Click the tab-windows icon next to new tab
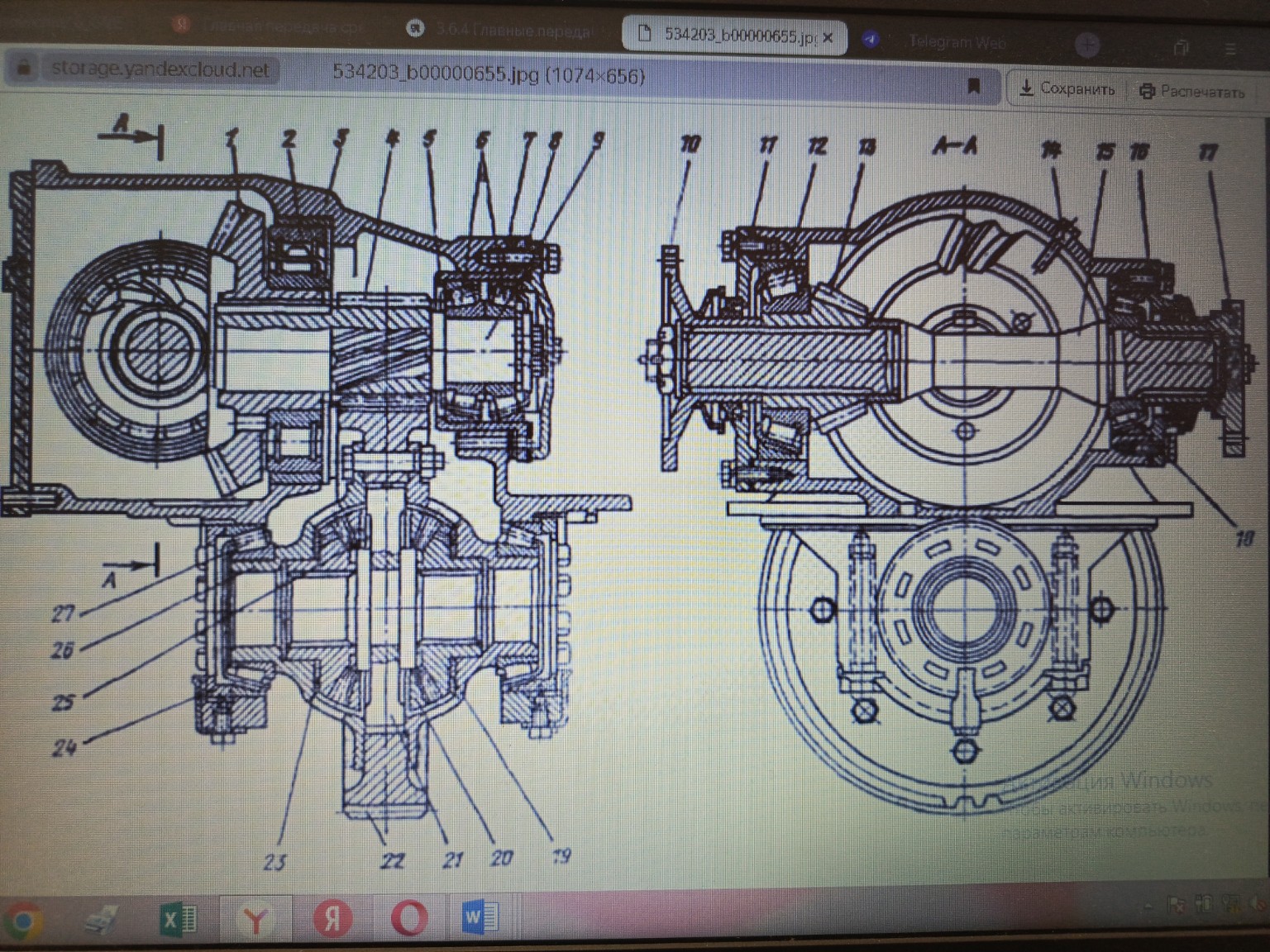 click(1183, 47)
